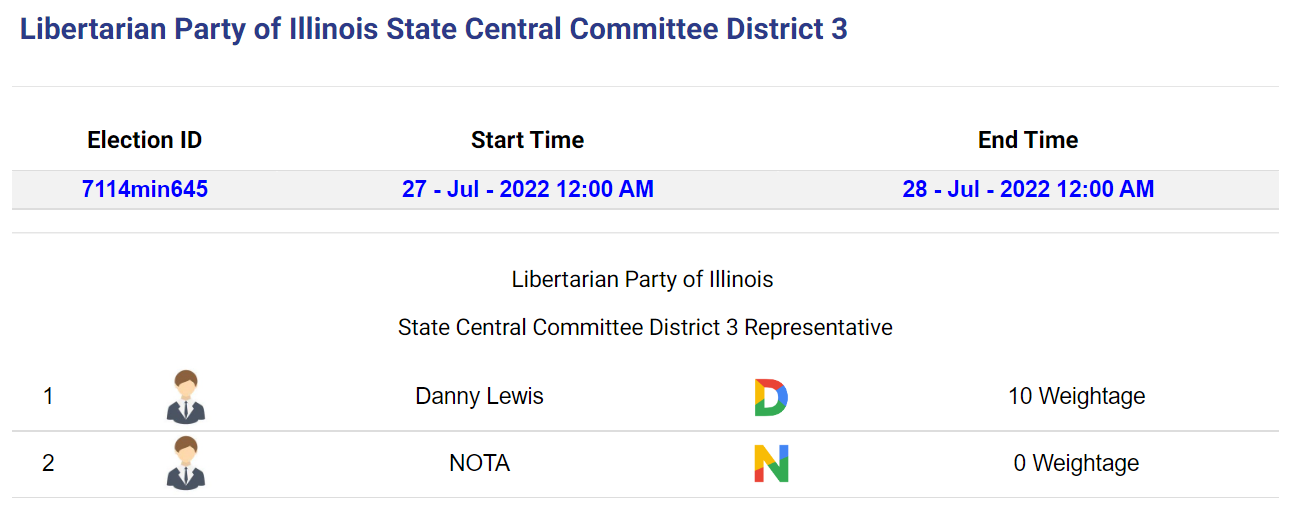The width and height of the screenshot is (1300, 512).
Task: Click the End Time column header
Action: point(1028,140)
